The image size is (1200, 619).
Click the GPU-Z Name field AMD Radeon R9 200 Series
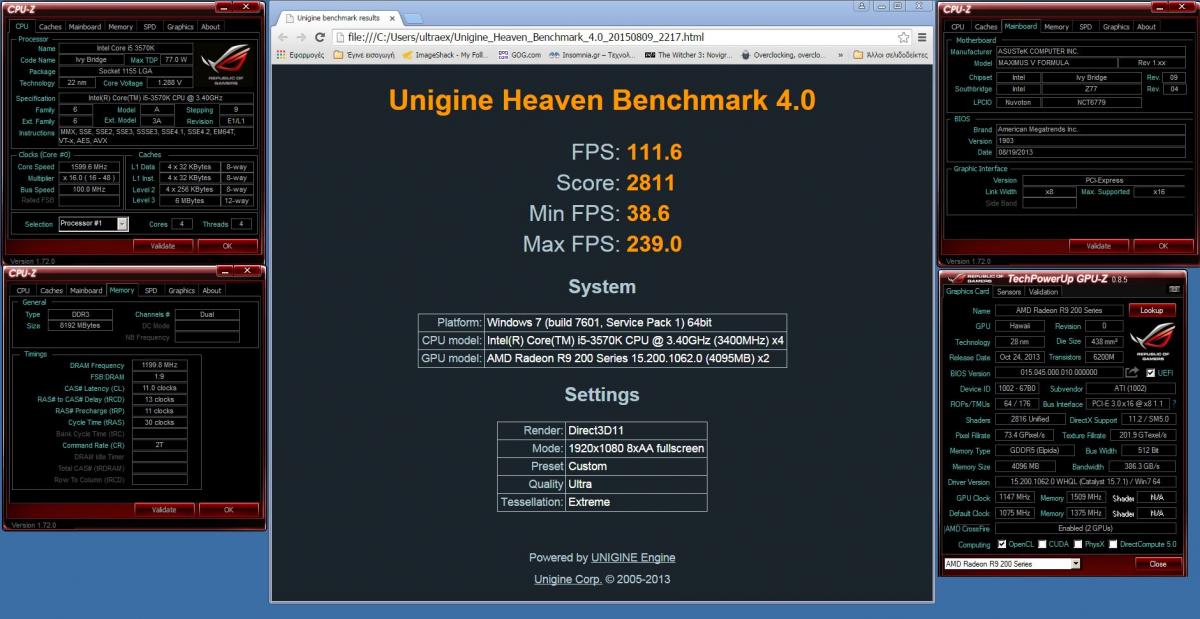tap(1059, 311)
